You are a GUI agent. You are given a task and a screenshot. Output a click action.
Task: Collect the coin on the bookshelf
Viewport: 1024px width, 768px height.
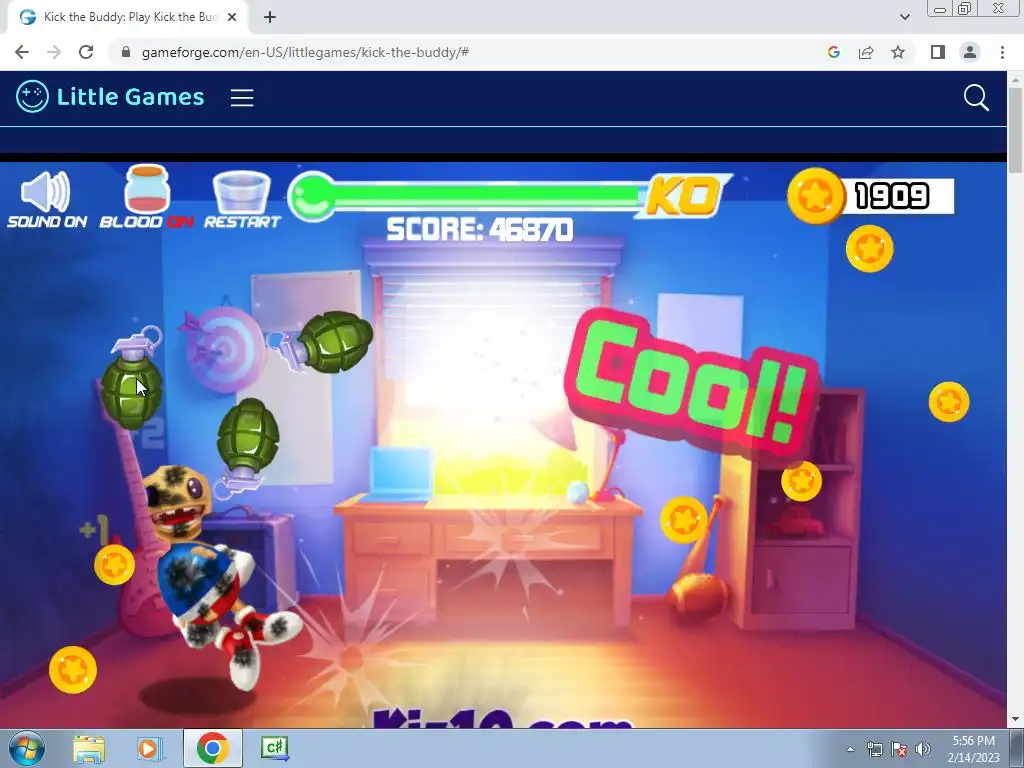point(801,481)
